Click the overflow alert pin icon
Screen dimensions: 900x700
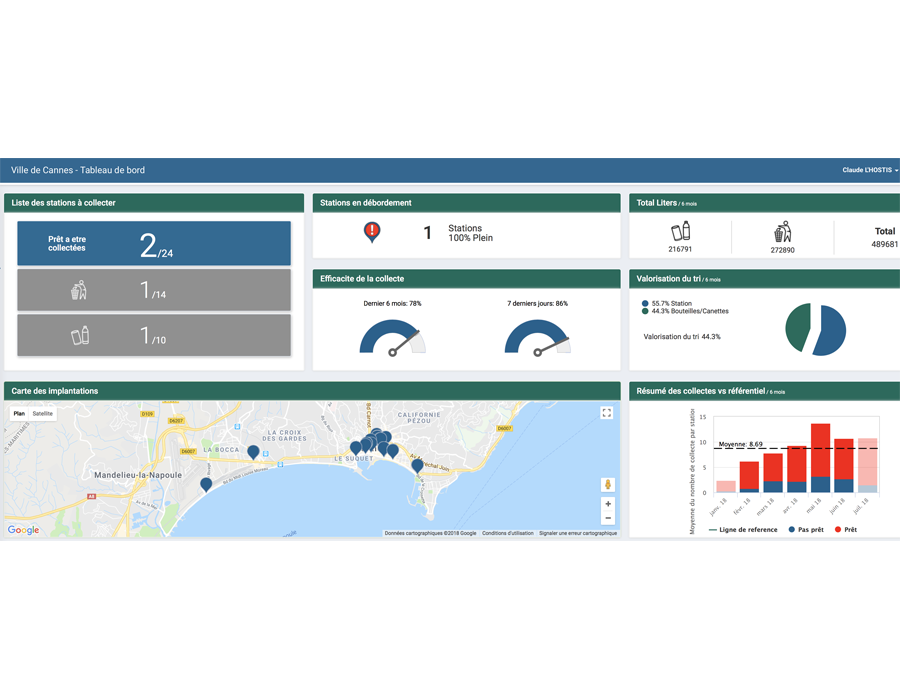(x=372, y=232)
